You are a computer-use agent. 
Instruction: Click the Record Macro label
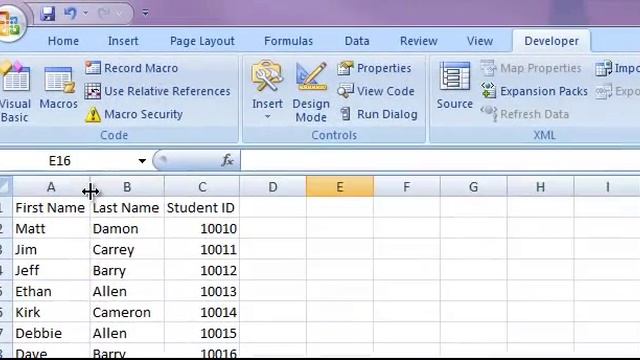[x=141, y=68]
